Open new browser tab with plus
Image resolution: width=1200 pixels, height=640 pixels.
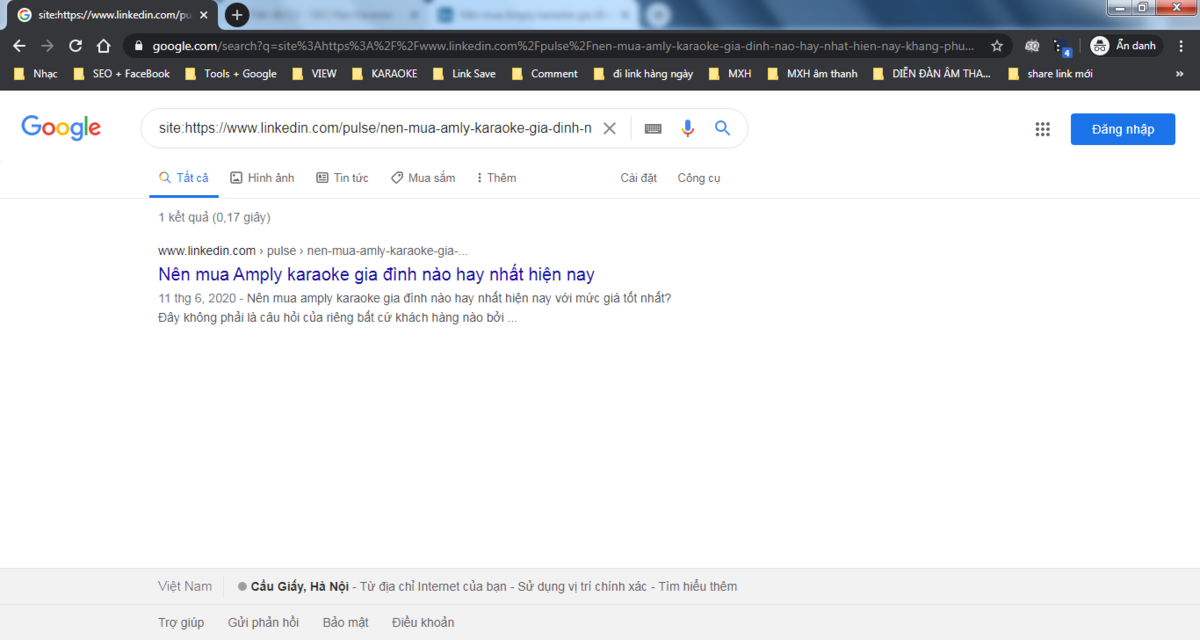[237, 15]
